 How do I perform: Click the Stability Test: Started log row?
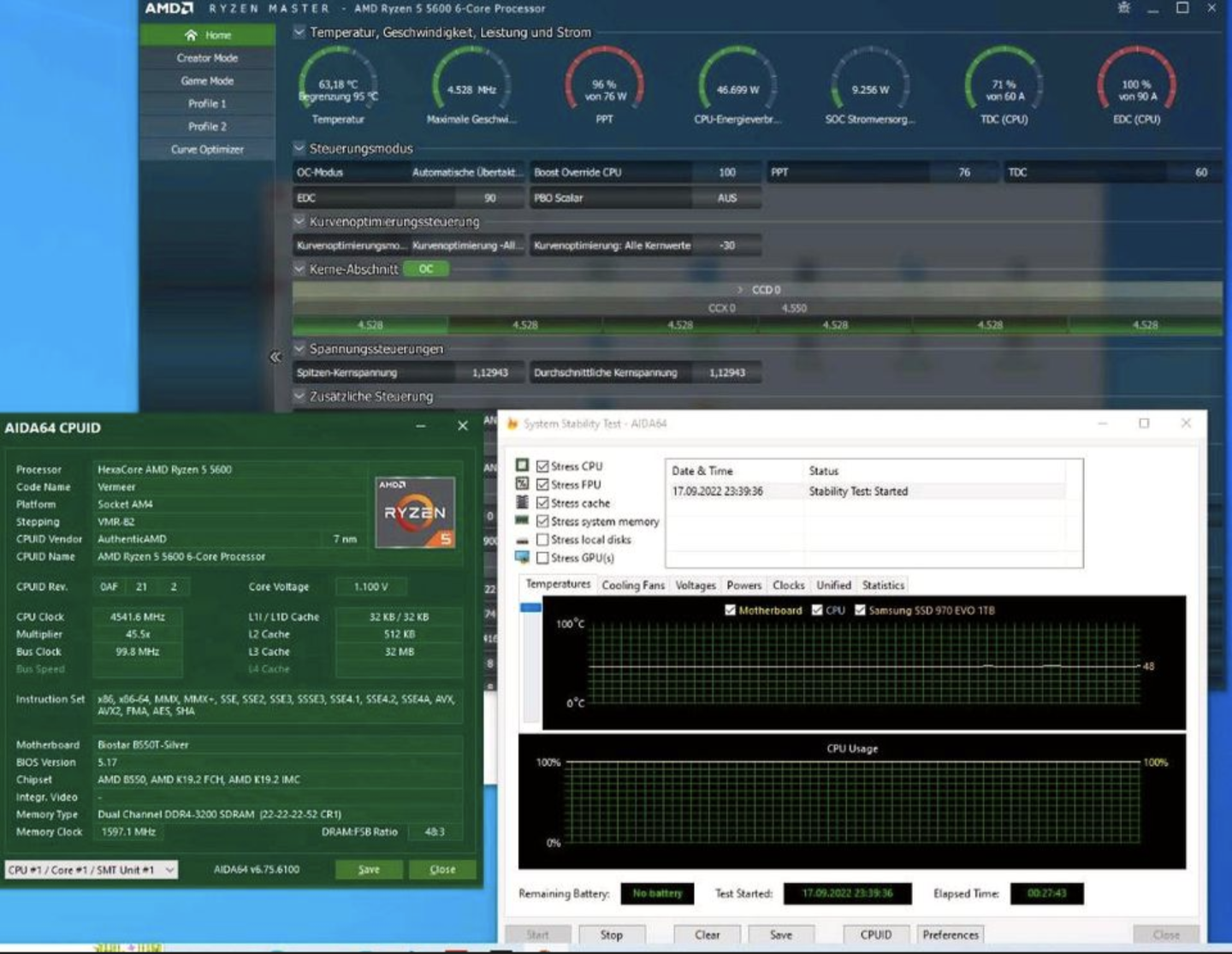point(868,491)
